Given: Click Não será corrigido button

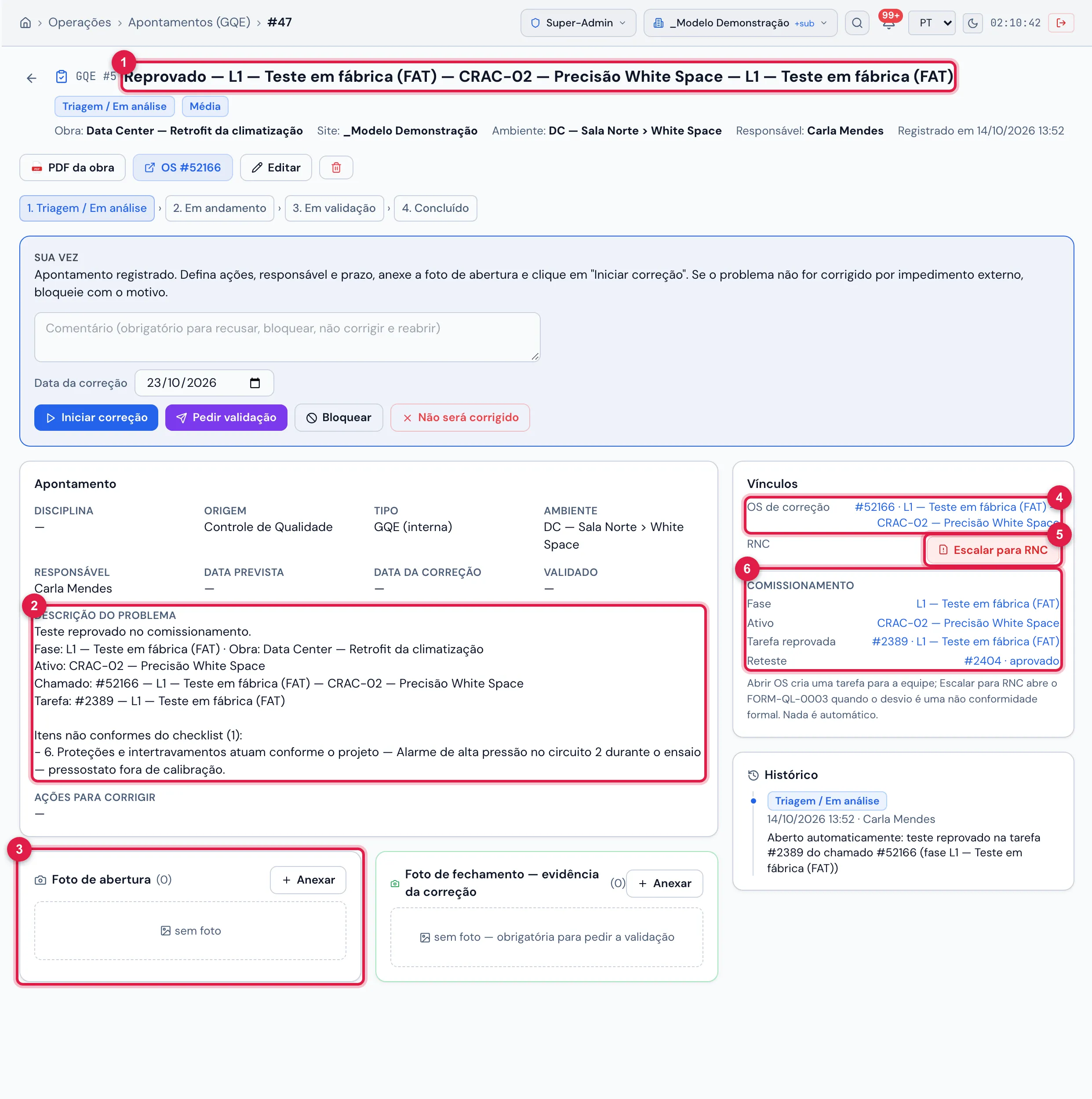Looking at the screenshot, I should (460, 418).
